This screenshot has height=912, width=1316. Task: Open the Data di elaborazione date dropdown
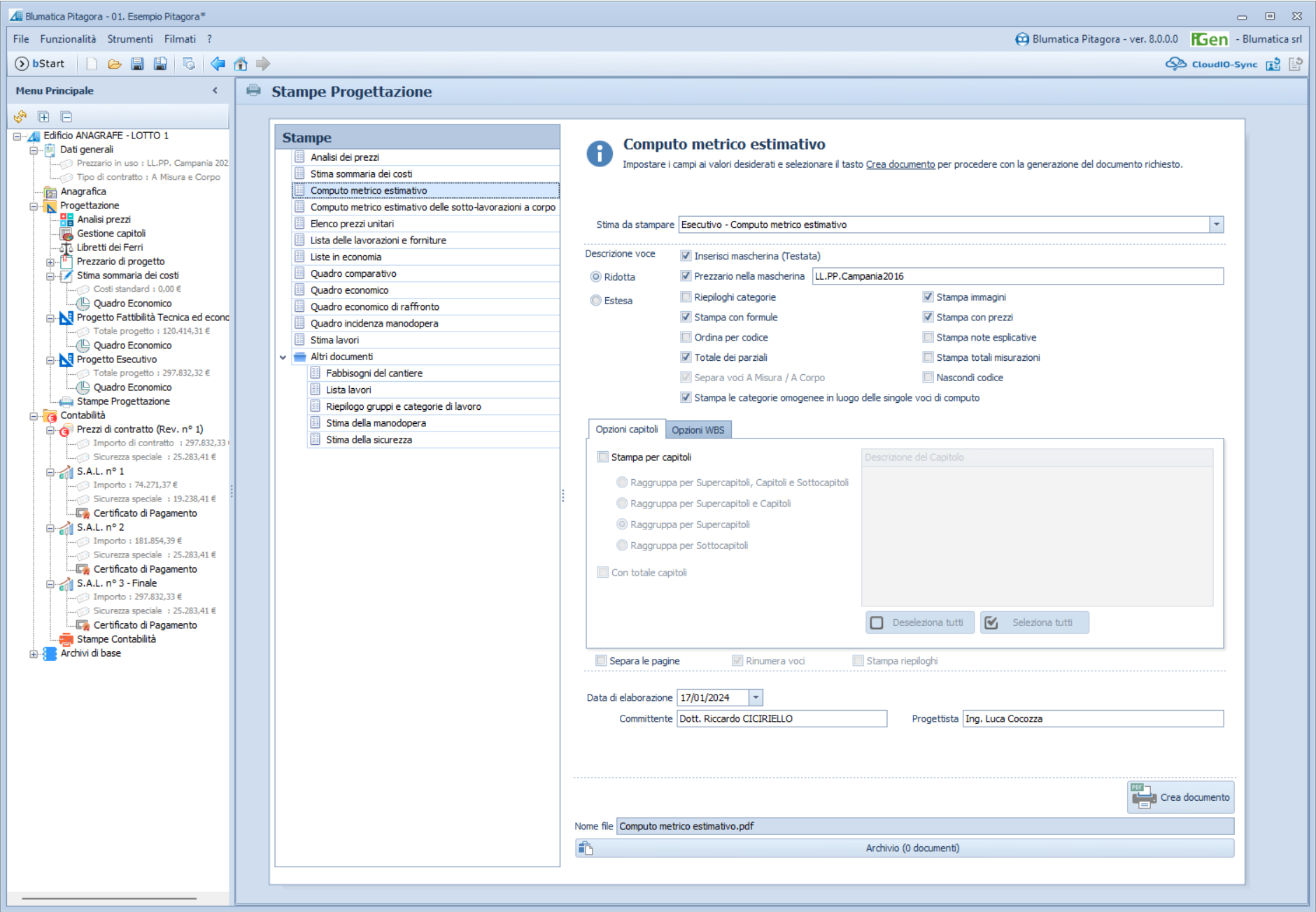756,697
